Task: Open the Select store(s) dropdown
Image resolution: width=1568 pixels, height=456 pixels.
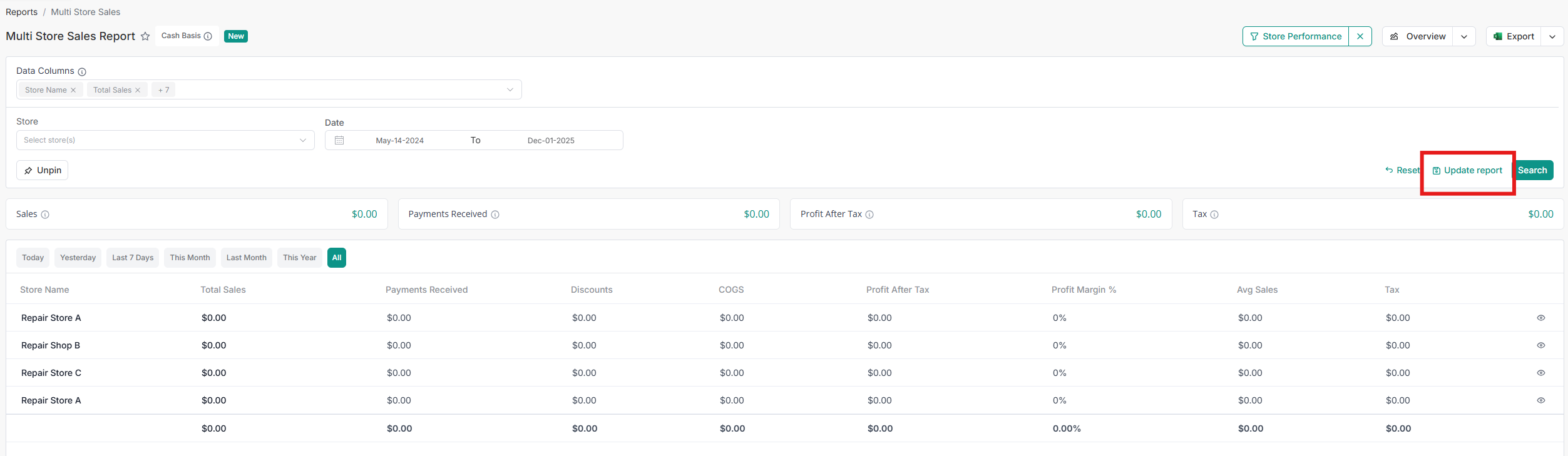Action: click(x=165, y=140)
